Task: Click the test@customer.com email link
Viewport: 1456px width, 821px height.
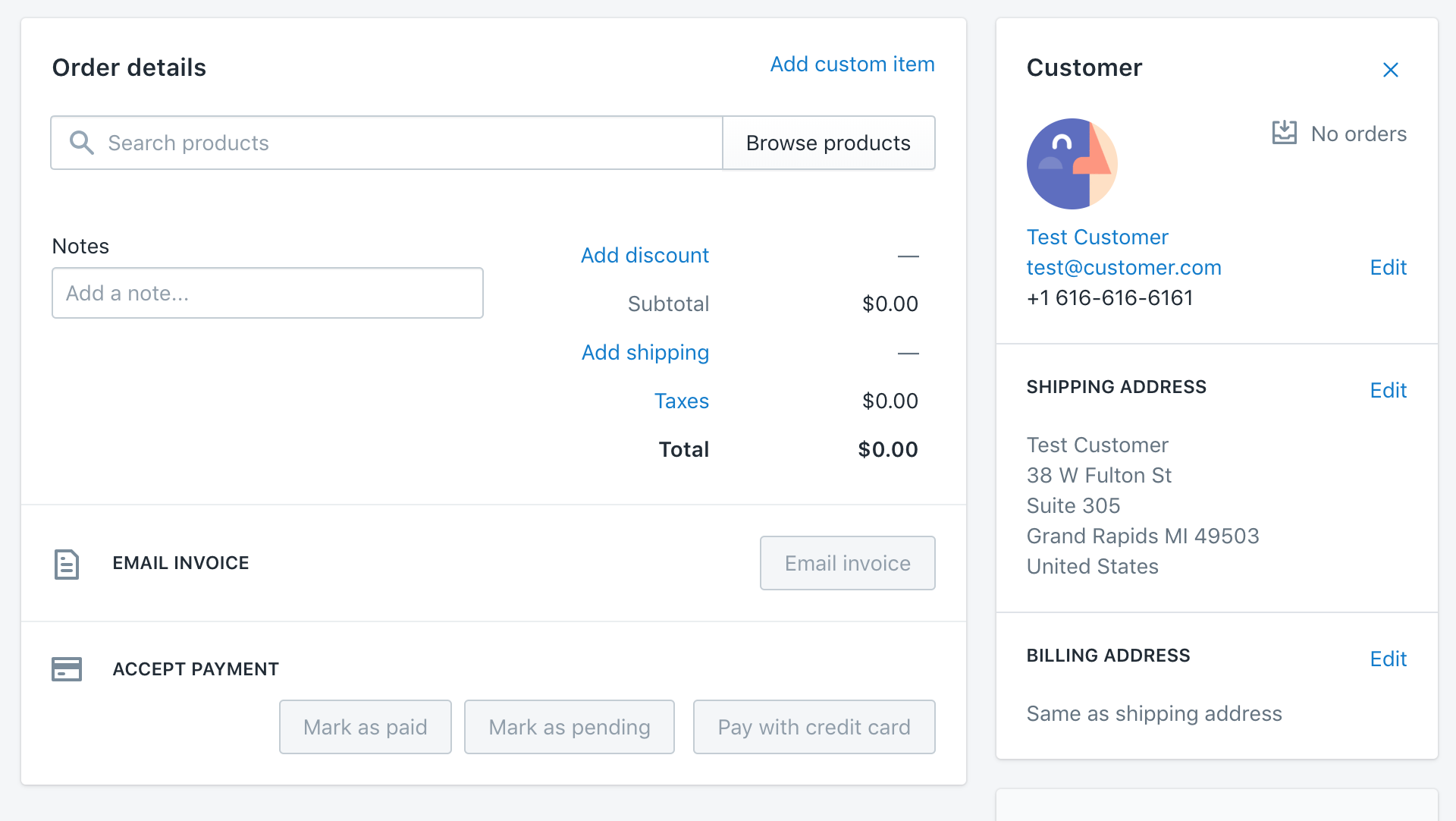Action: (1124, 267)
